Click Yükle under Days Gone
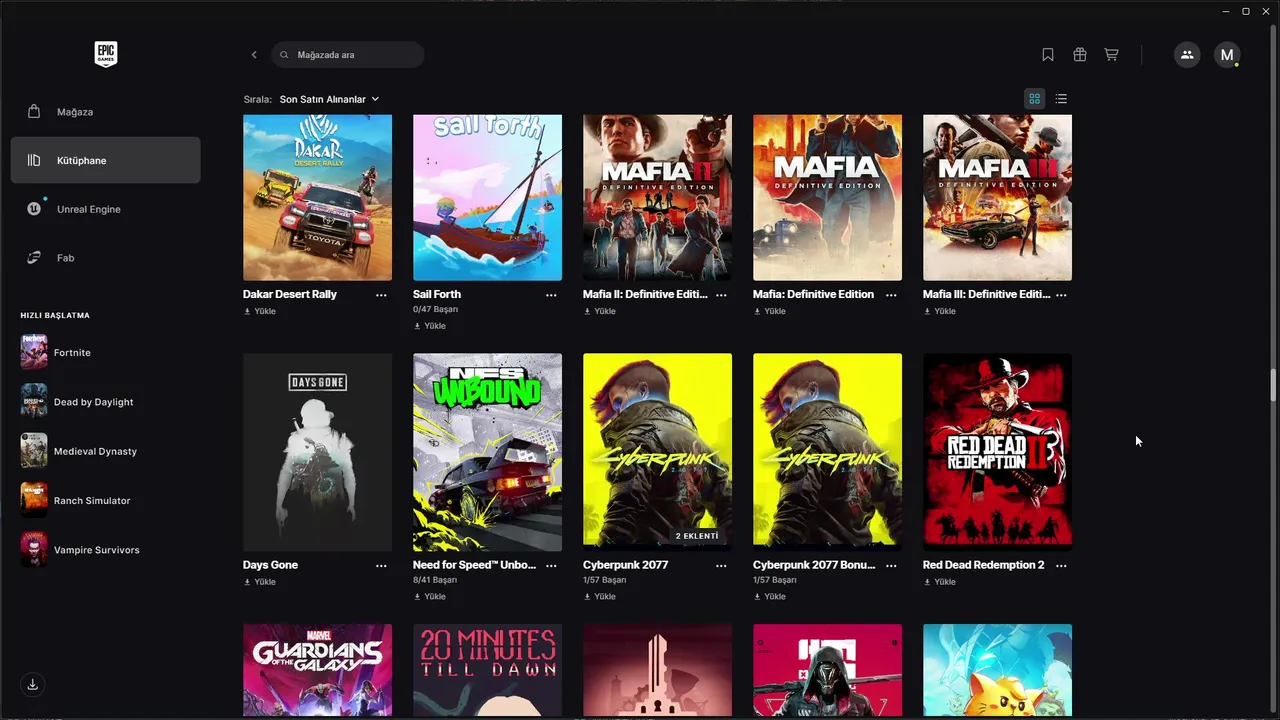1280x720 pixels. tap(259, 581)
